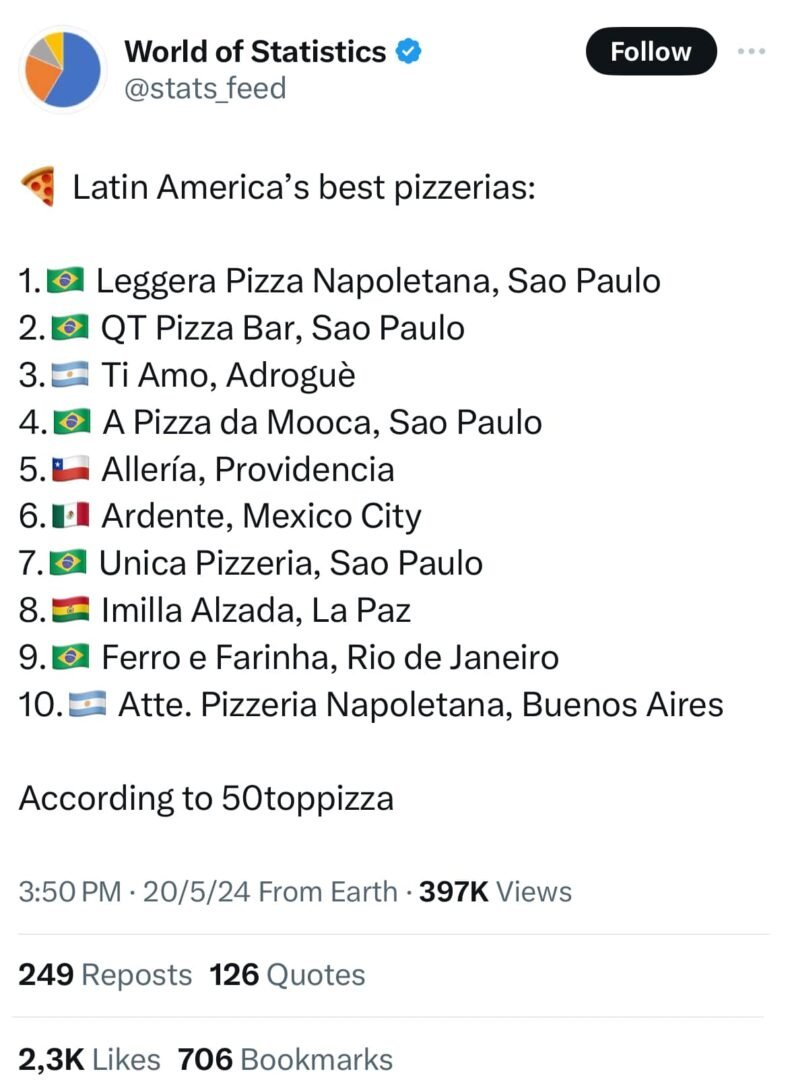Screen dimensions: 788x1080
Task: Click the World of Statistics profile avatar
Action: click(63, 68)
